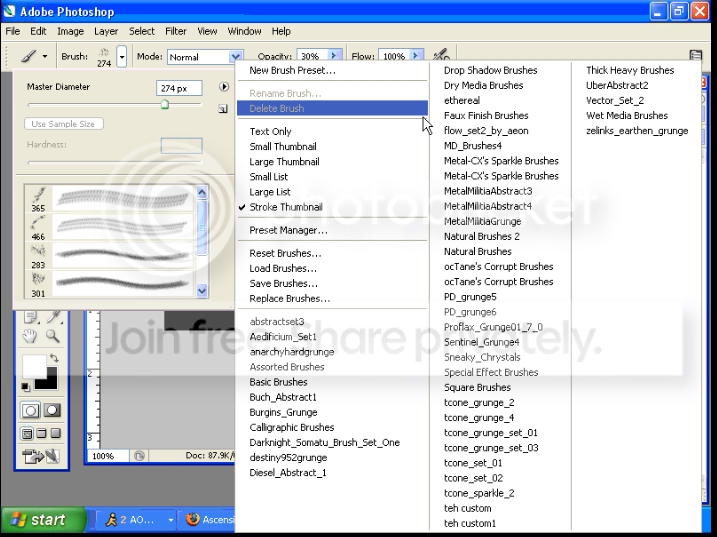Open the File menu
The width and height of the screenshot is (717, 537).
pyautogui.click(x=13, y=31)
